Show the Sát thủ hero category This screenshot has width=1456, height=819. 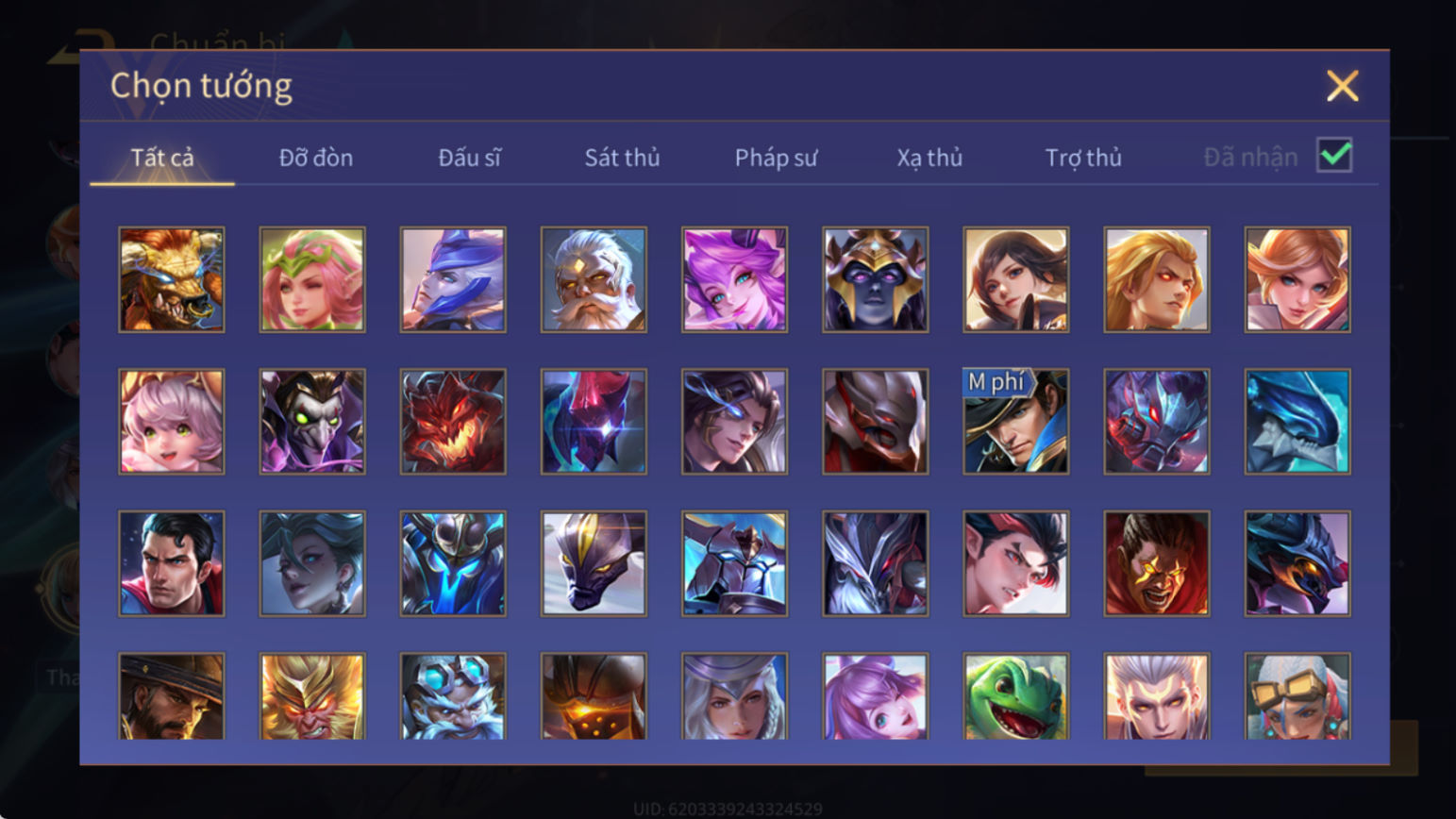[622, 158]
